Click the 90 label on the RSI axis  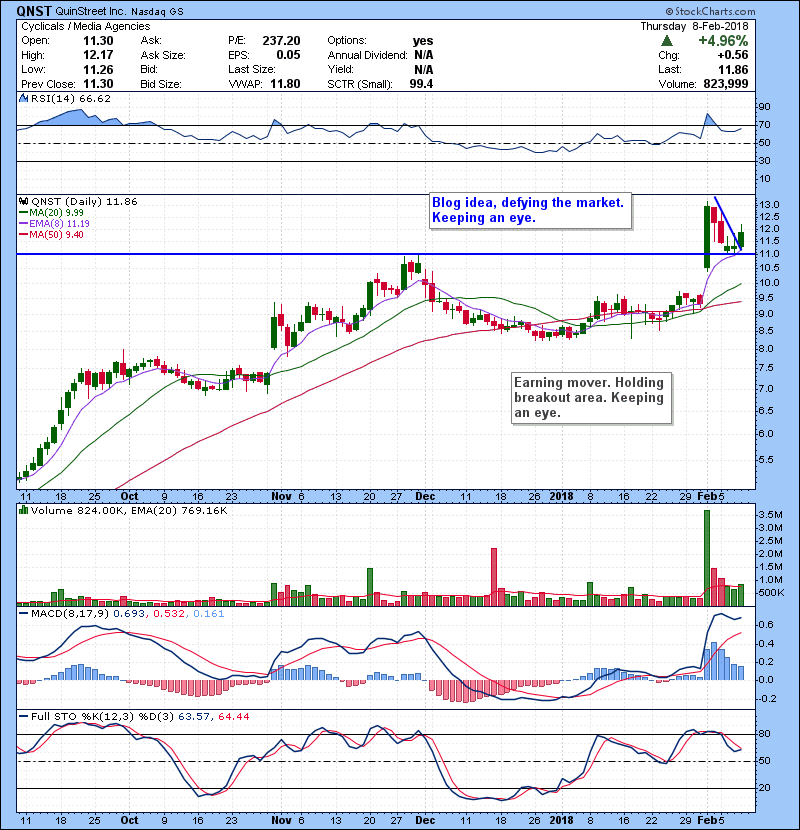click(764, 107)
